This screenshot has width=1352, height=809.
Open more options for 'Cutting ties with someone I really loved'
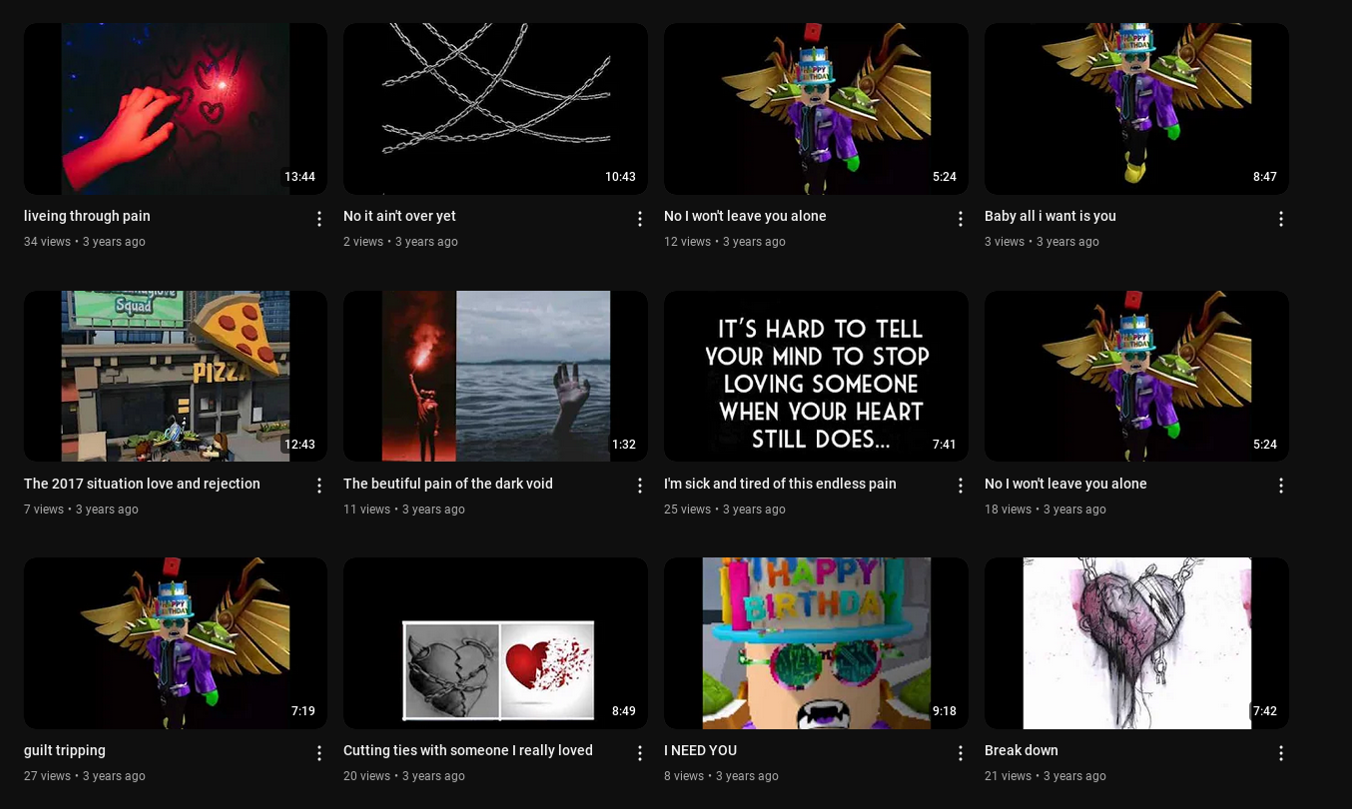(x=640, y=752)
